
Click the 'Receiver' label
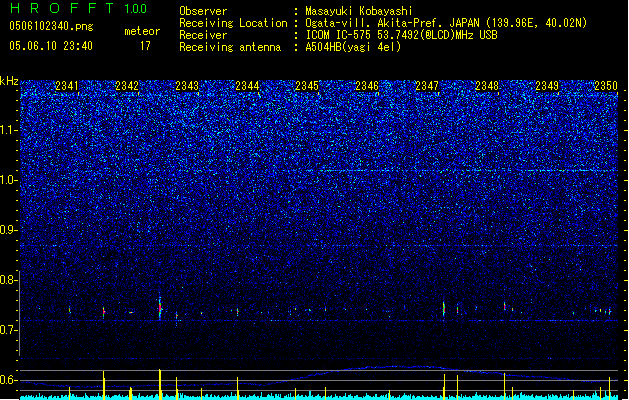click(x=203, y=35)
